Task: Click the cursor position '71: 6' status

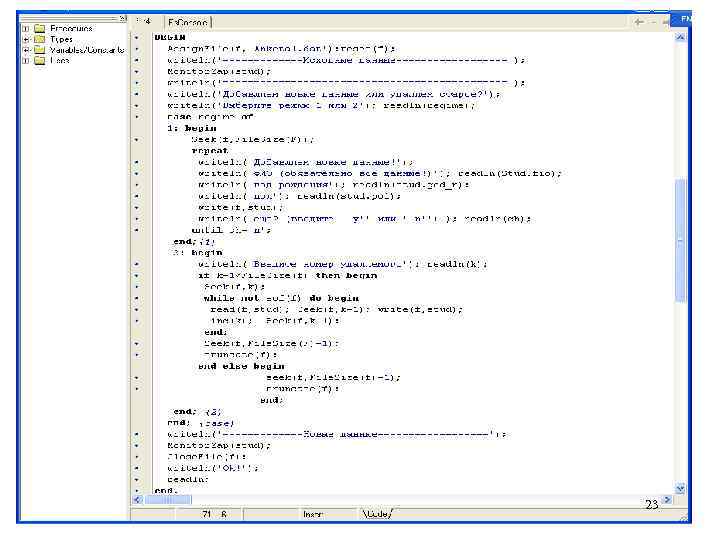Action: [x=214, y=514]
